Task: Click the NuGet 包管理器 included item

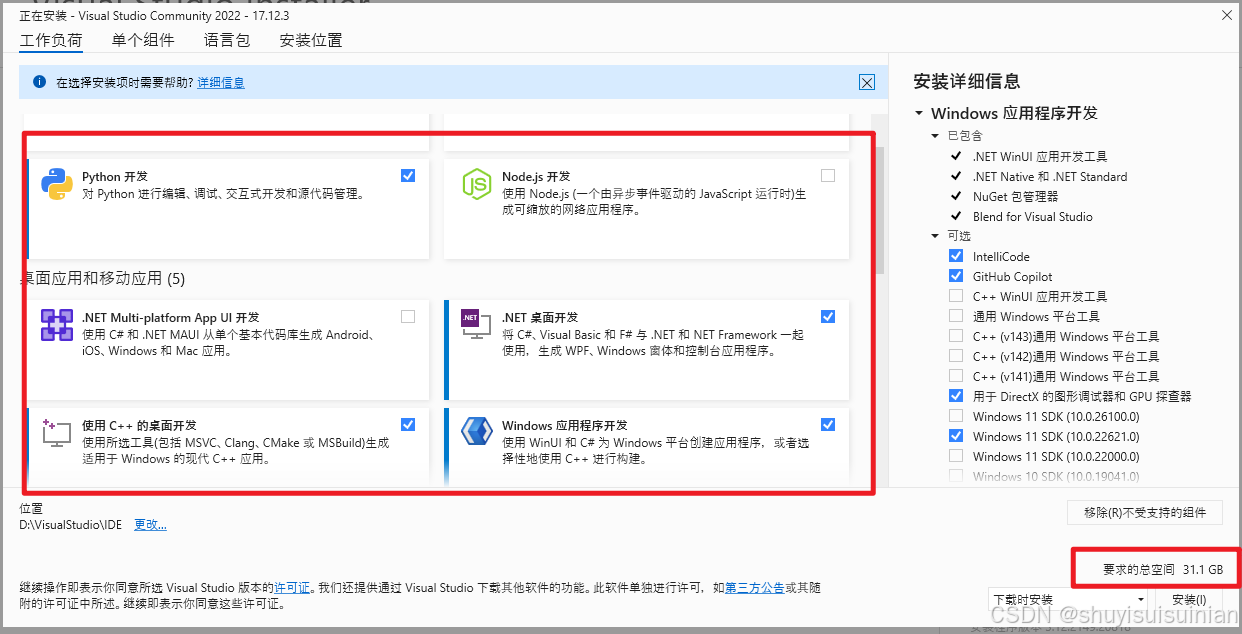Action: [x=1015, y=196]
